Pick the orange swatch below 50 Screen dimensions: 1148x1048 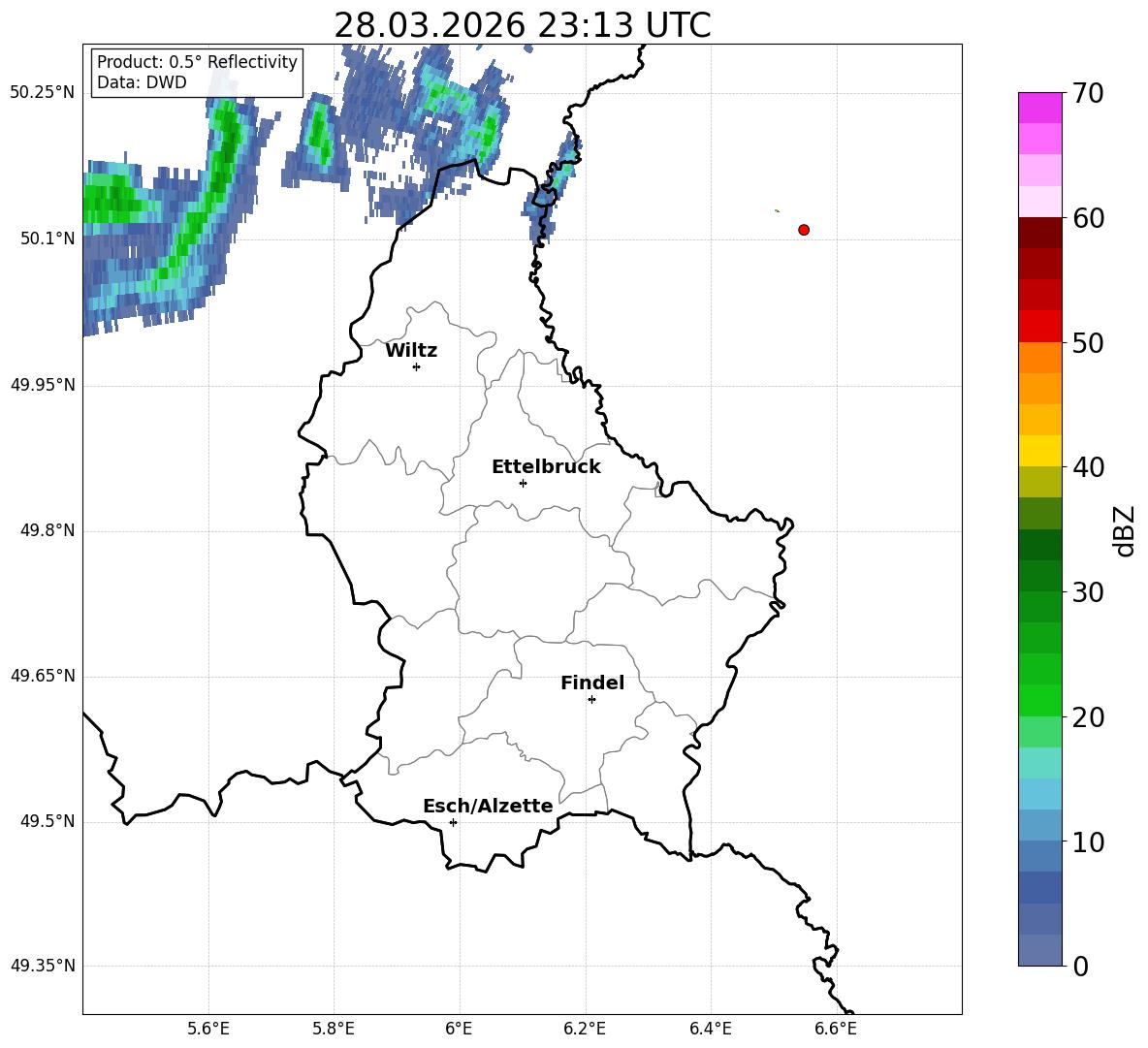pos(1040,358)
